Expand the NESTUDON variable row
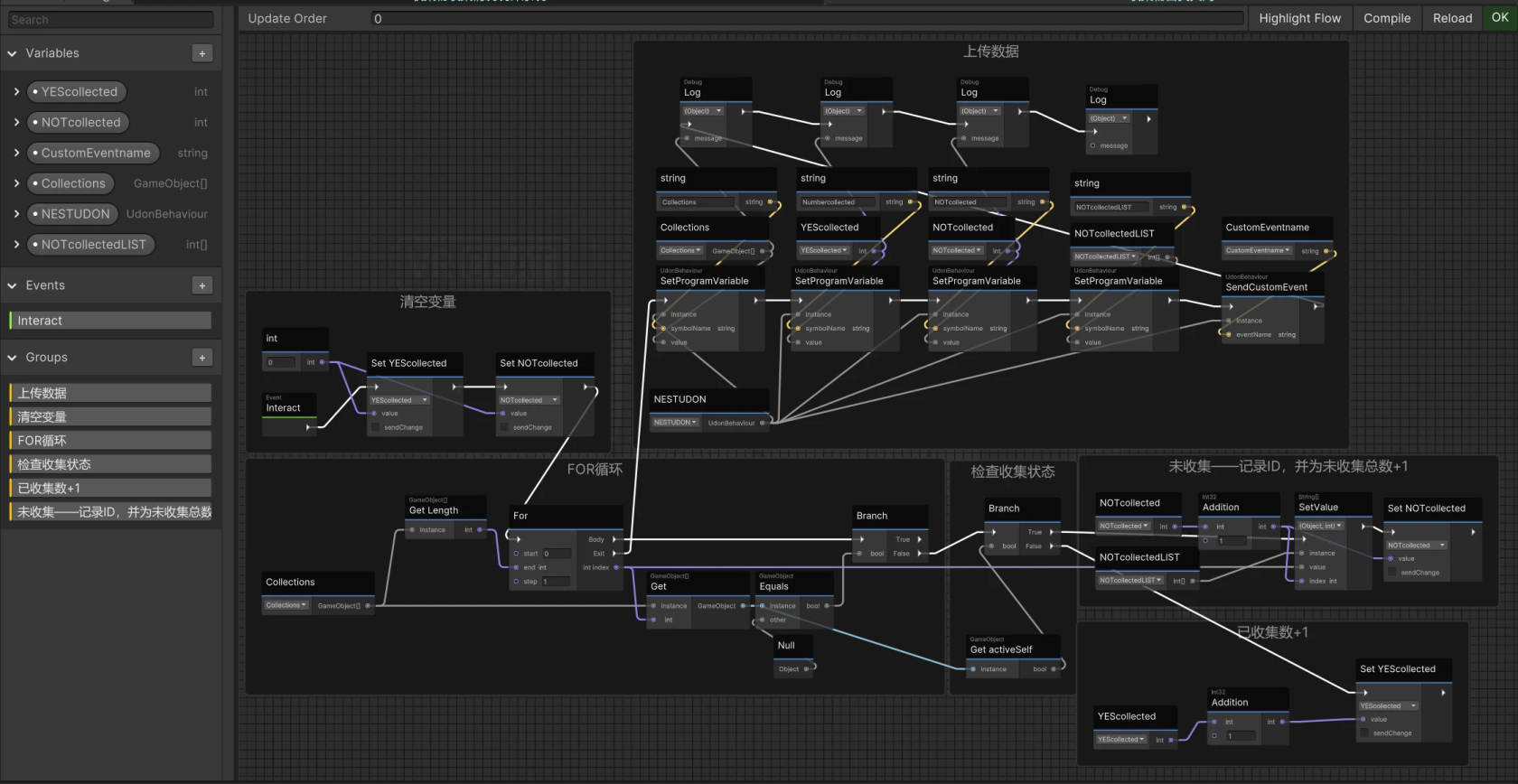Image resolution: width=1518 pixels, height=784 pixels. click(16, 214)
